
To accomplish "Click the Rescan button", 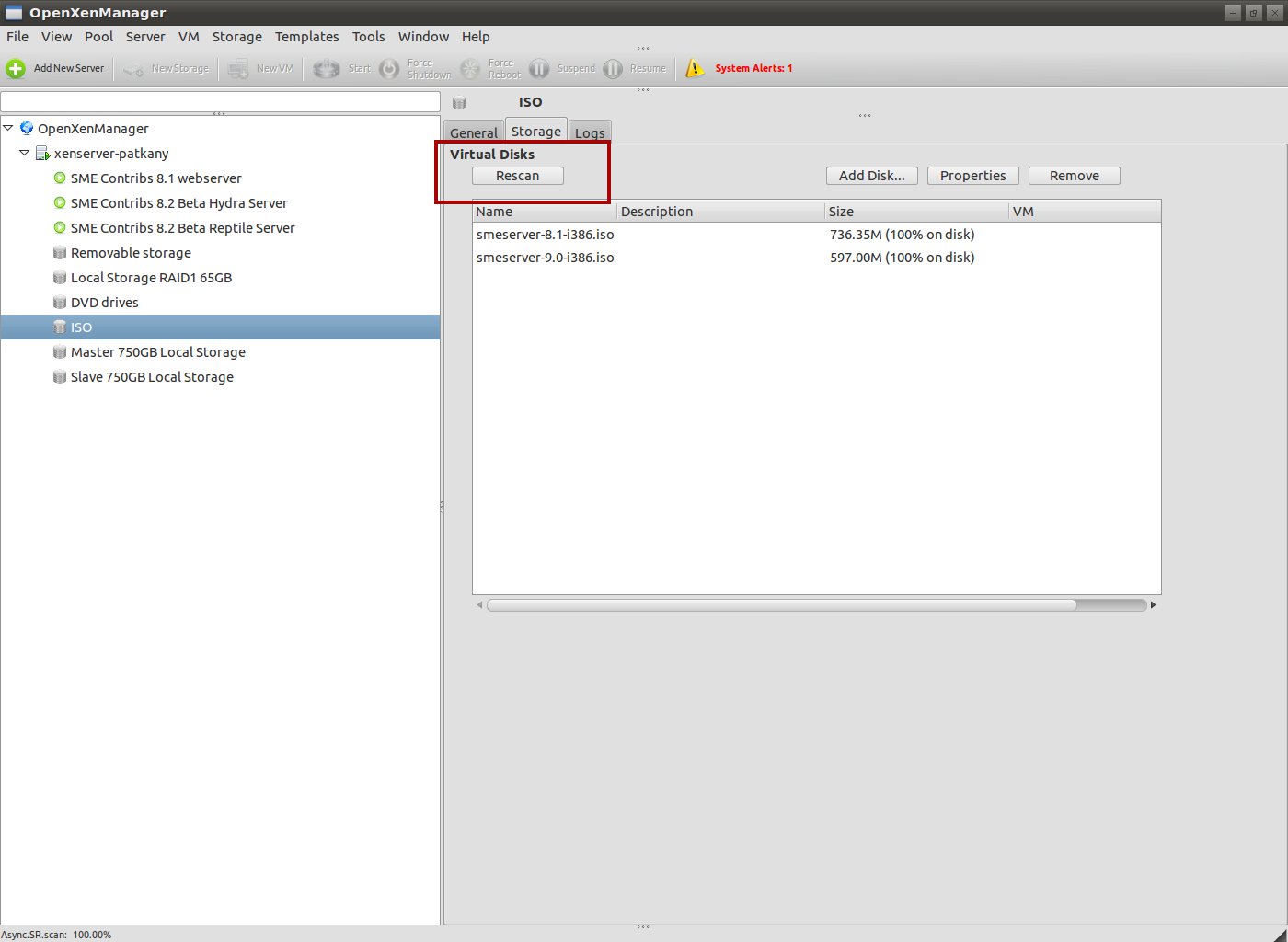I will tap(518, 176).
